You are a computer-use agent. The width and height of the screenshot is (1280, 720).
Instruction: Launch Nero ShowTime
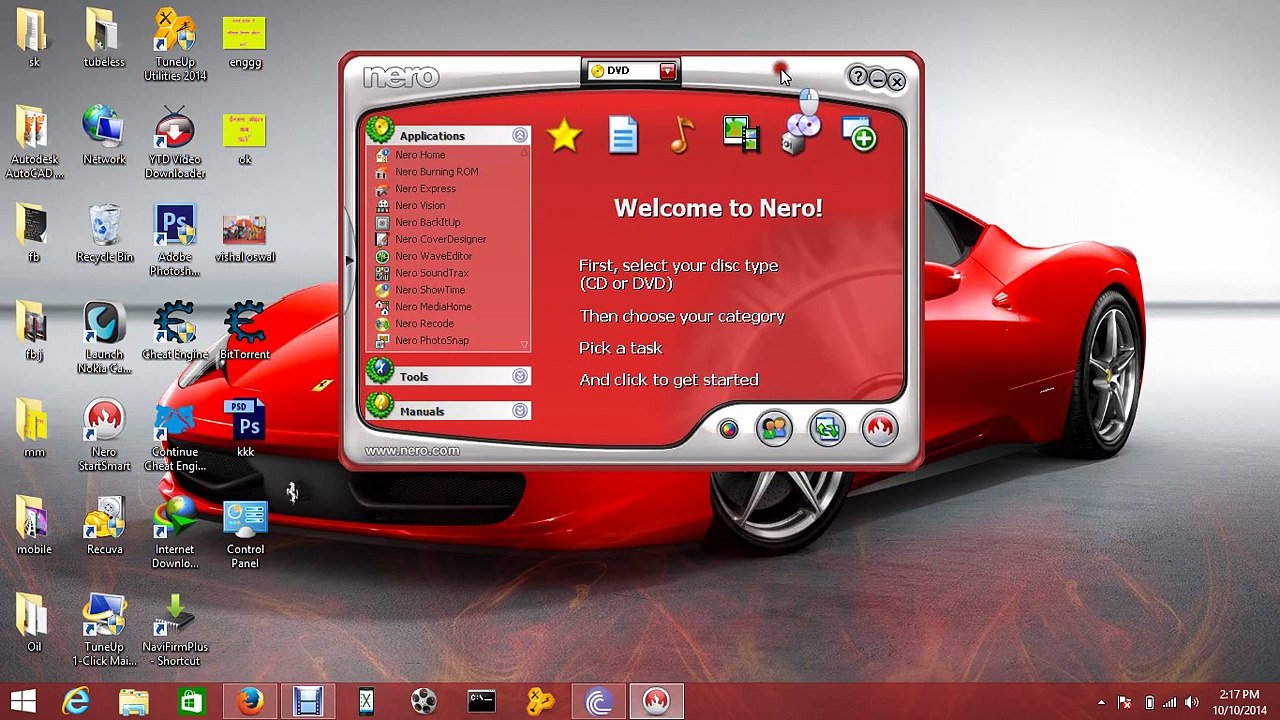click(x=429, y=290)
